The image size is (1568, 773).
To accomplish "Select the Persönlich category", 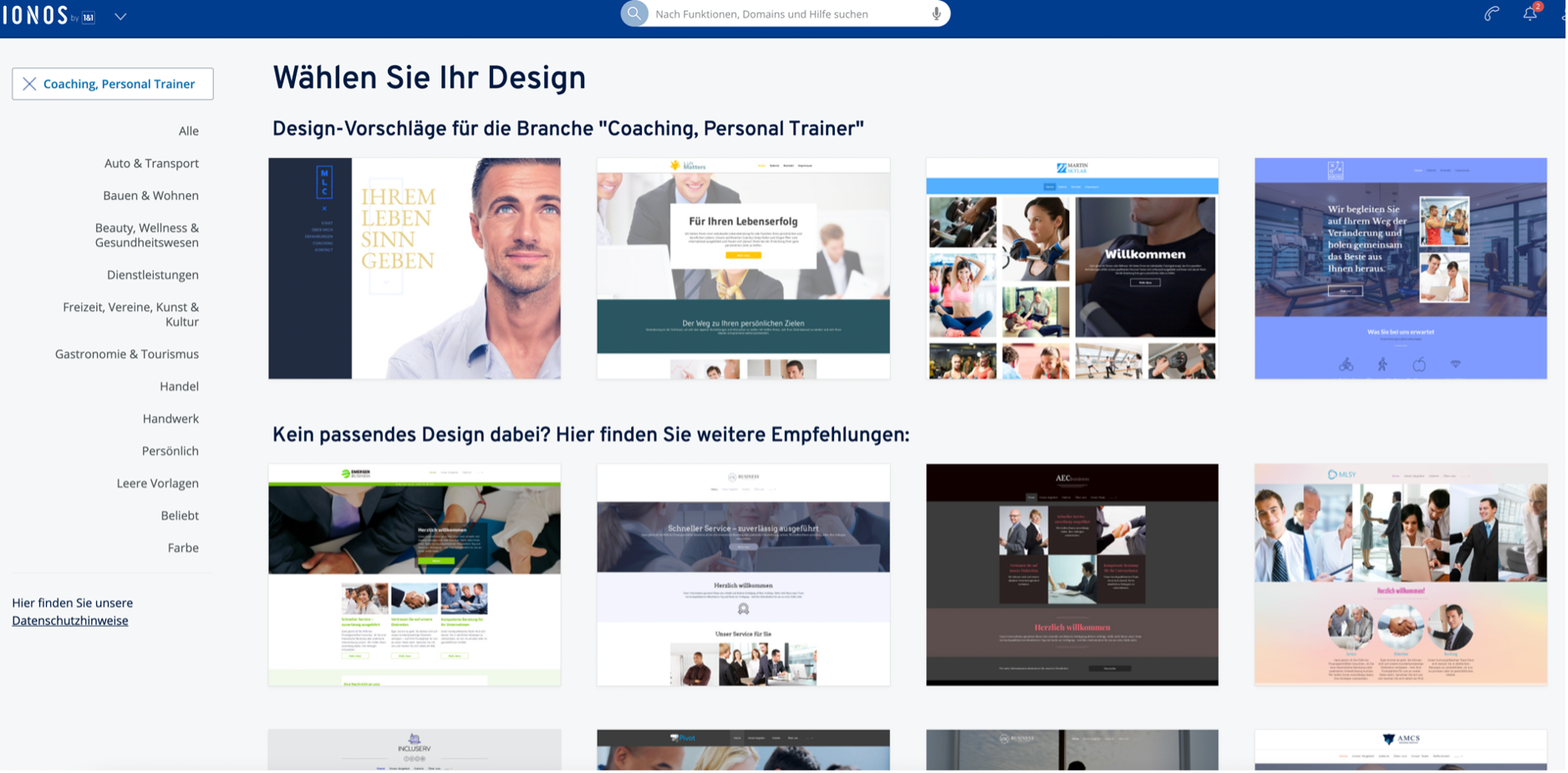I will (171, 451).
